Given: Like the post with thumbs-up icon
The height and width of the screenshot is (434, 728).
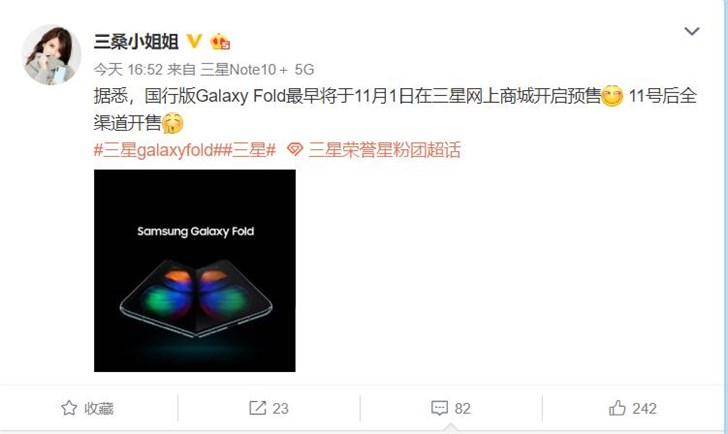Looking at the screenshot, I should pos(617,408).
